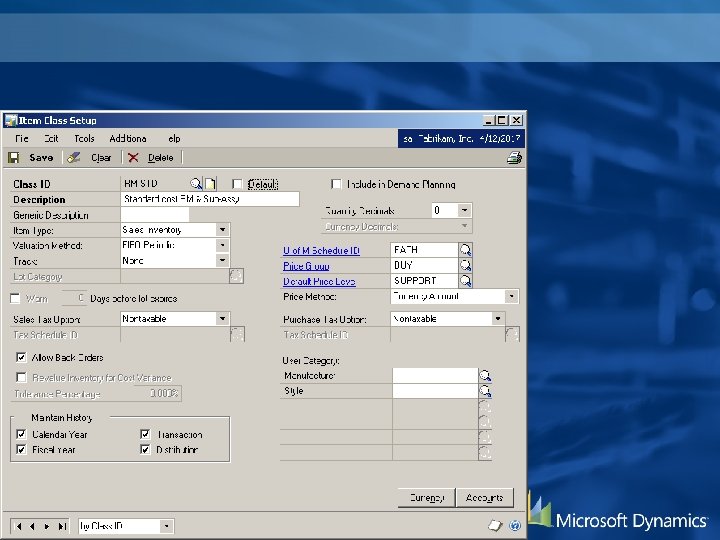Expand the Valuation Method dropdown
The height and width of the screenshot is (540, 720).
222,245
